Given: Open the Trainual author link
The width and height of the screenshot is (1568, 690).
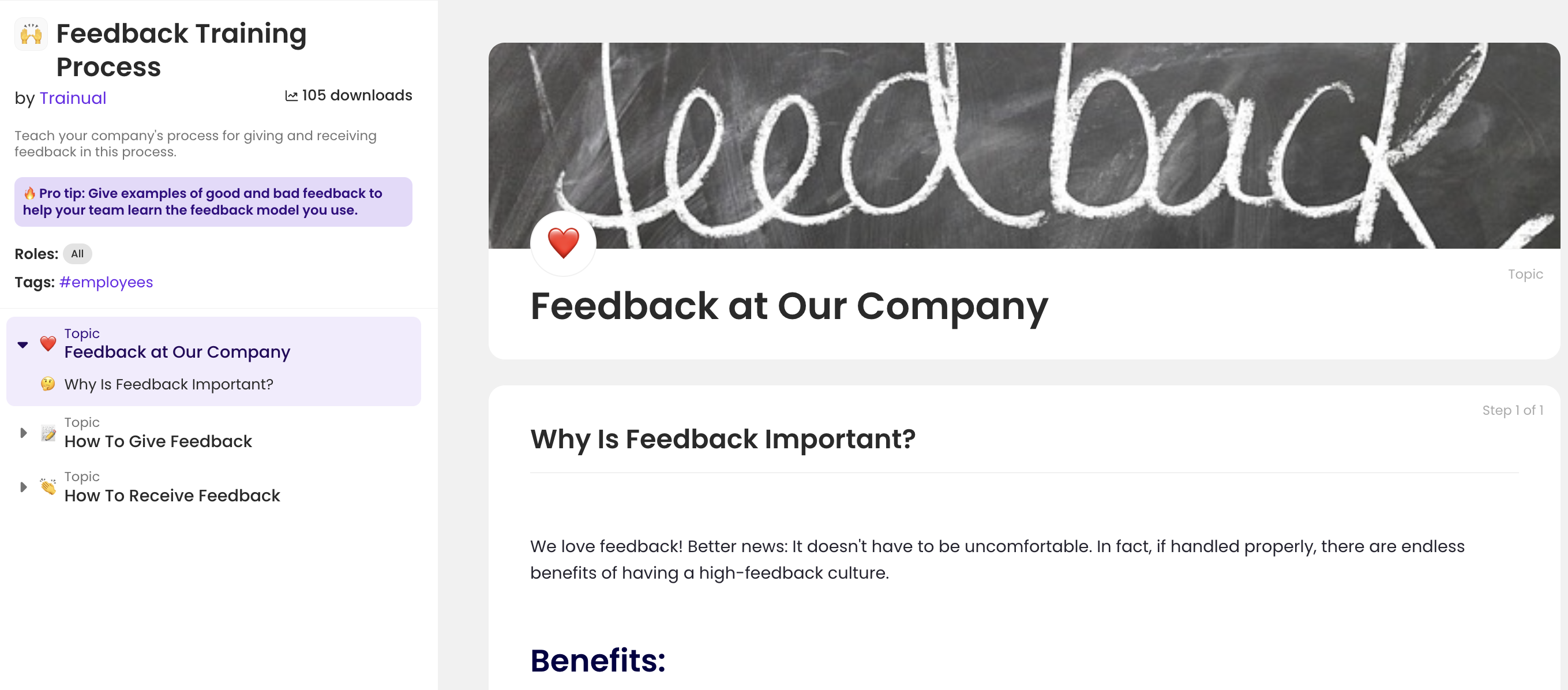Looking at the screenshot, I should [73, 97].
